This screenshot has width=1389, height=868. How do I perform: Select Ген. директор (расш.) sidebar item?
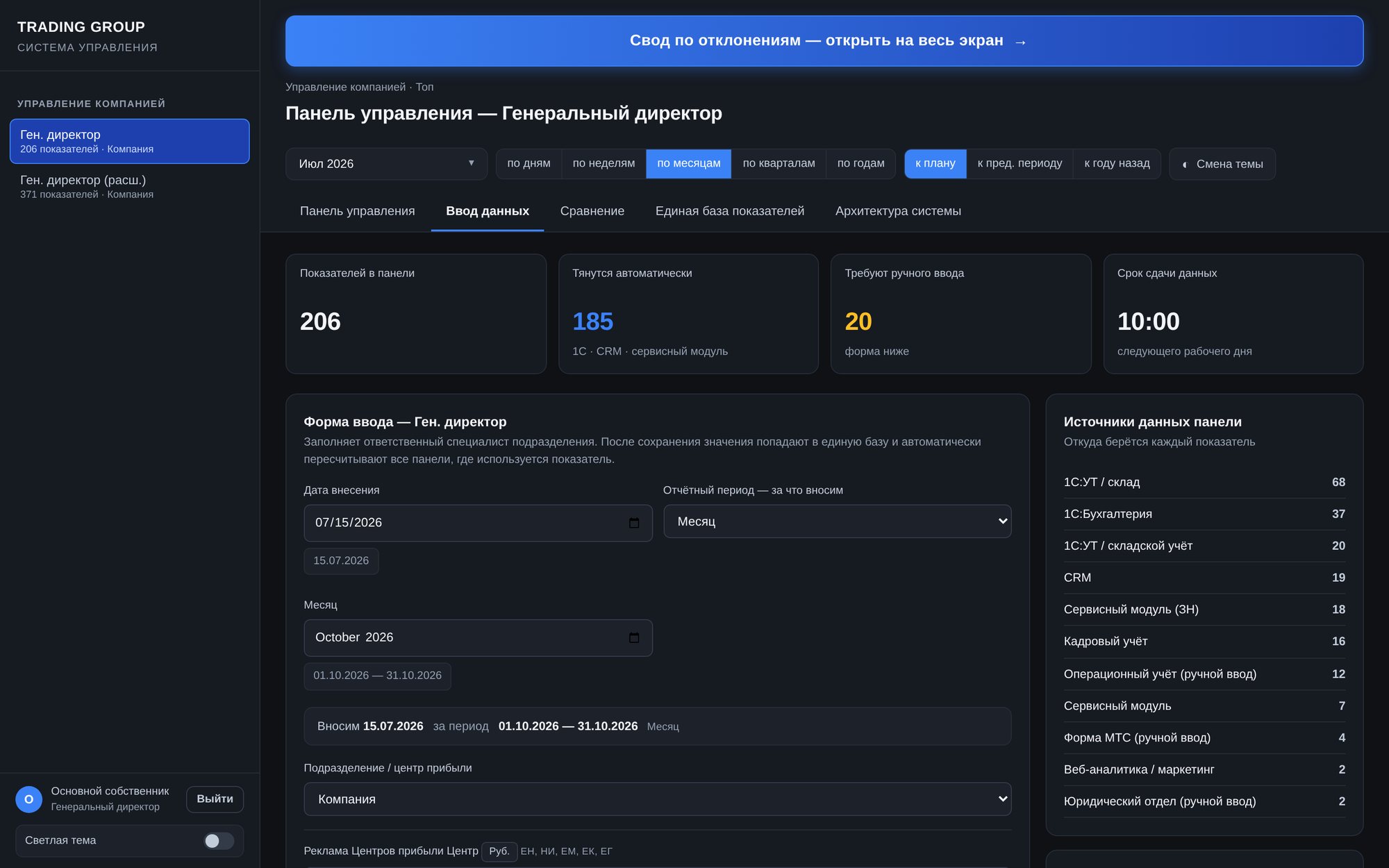(129, 187)
